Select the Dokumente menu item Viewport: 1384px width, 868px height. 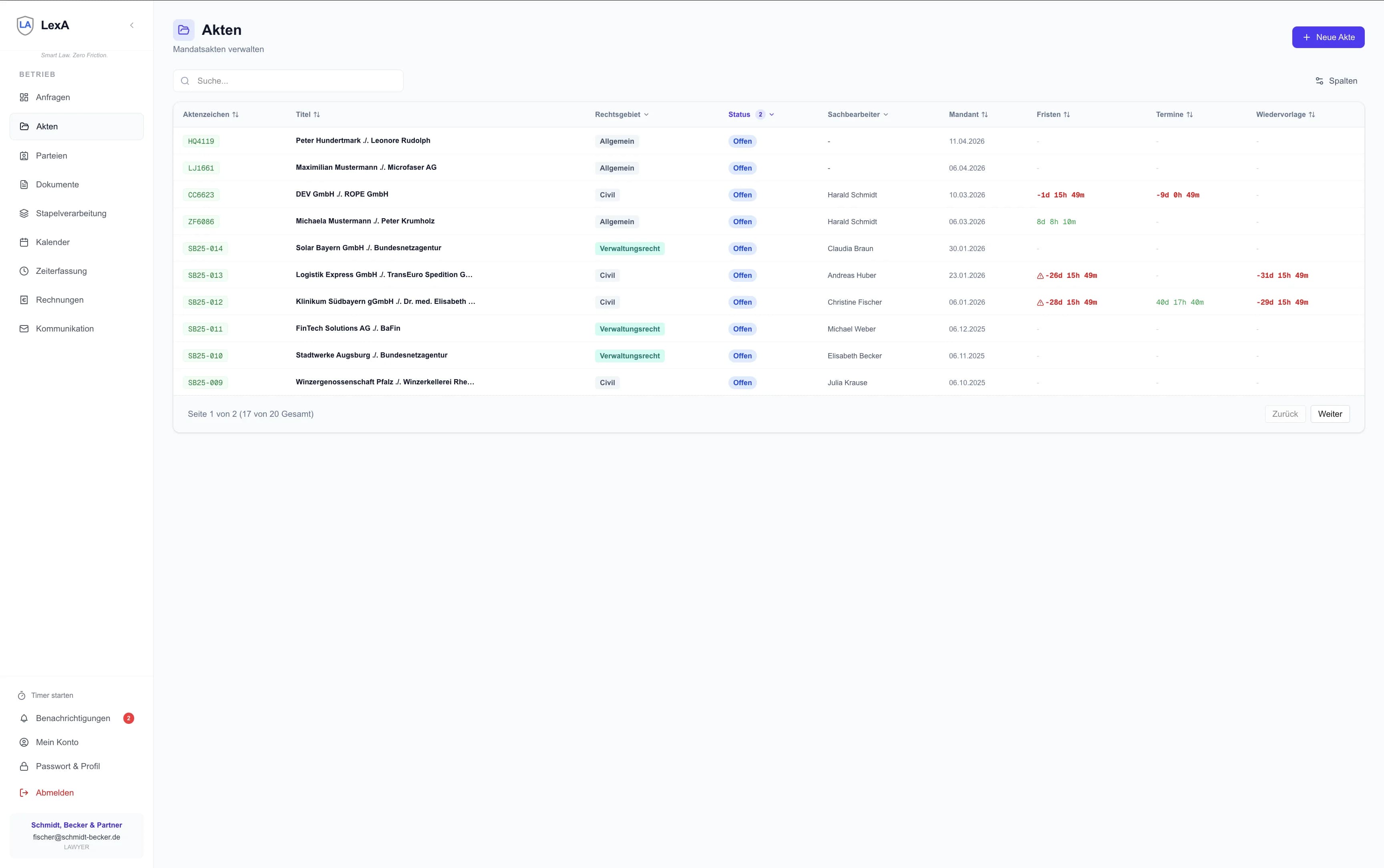tap(57, 184)
